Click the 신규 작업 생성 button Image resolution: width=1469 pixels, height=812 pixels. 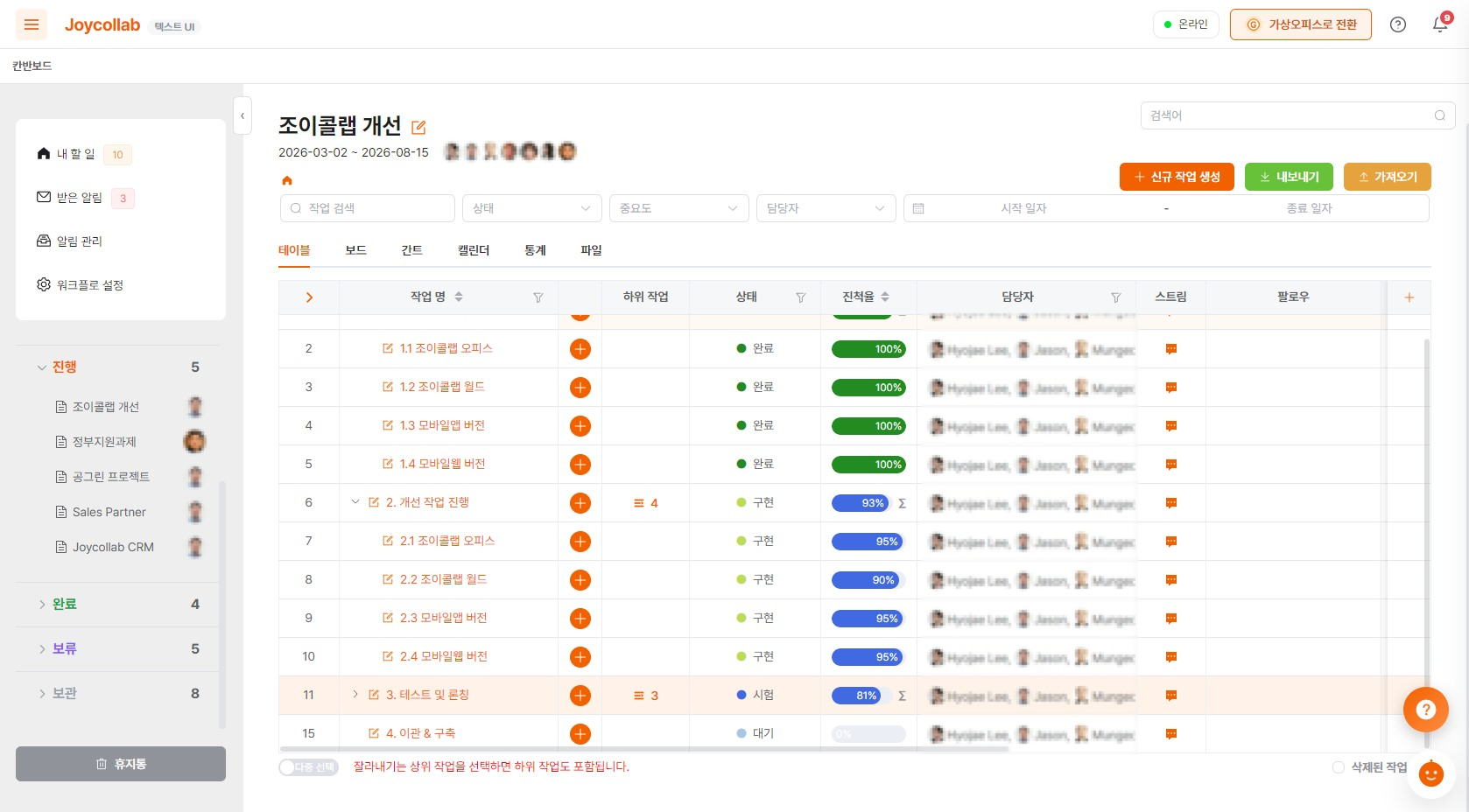click(x=1177, y=177)
